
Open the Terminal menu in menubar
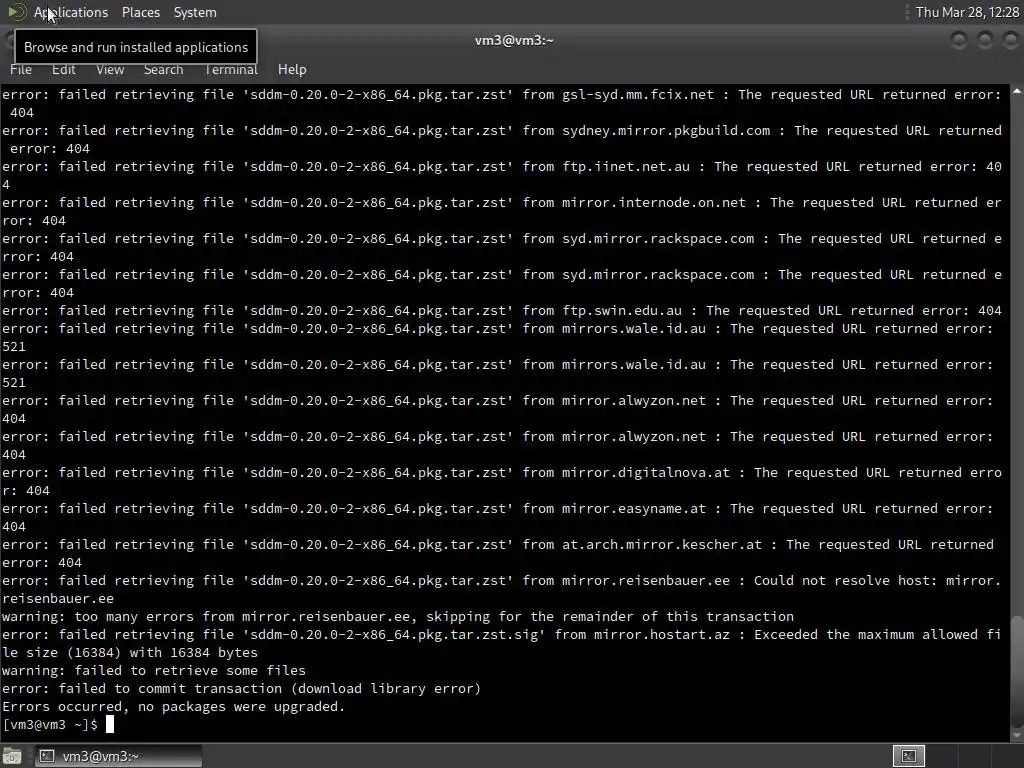(231, 69)
